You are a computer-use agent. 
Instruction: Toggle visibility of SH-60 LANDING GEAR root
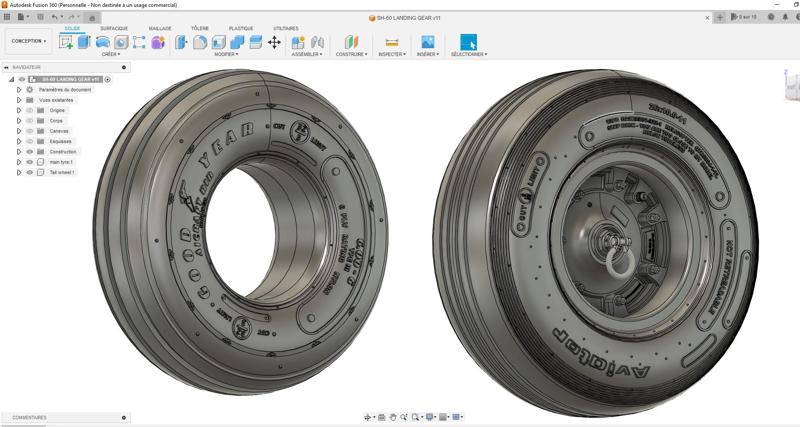[22, 79]
